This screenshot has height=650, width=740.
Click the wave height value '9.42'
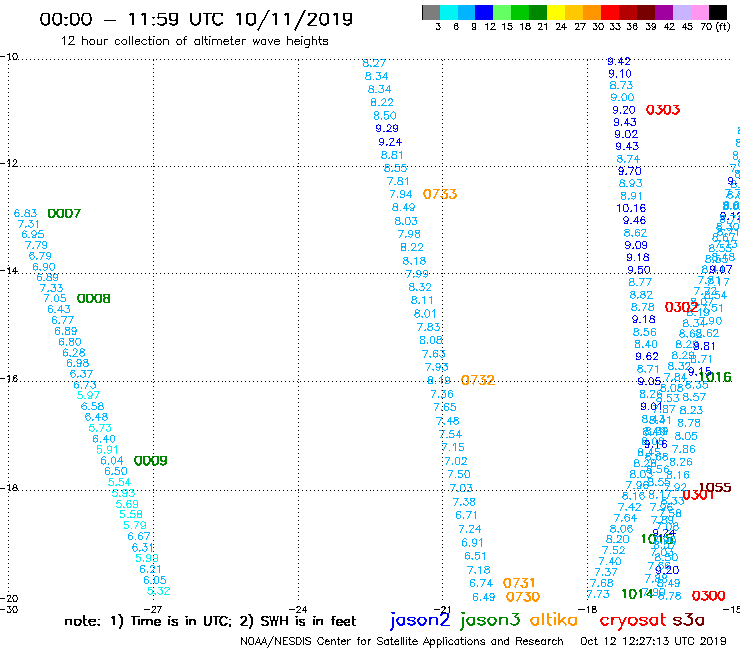point(619,61)
